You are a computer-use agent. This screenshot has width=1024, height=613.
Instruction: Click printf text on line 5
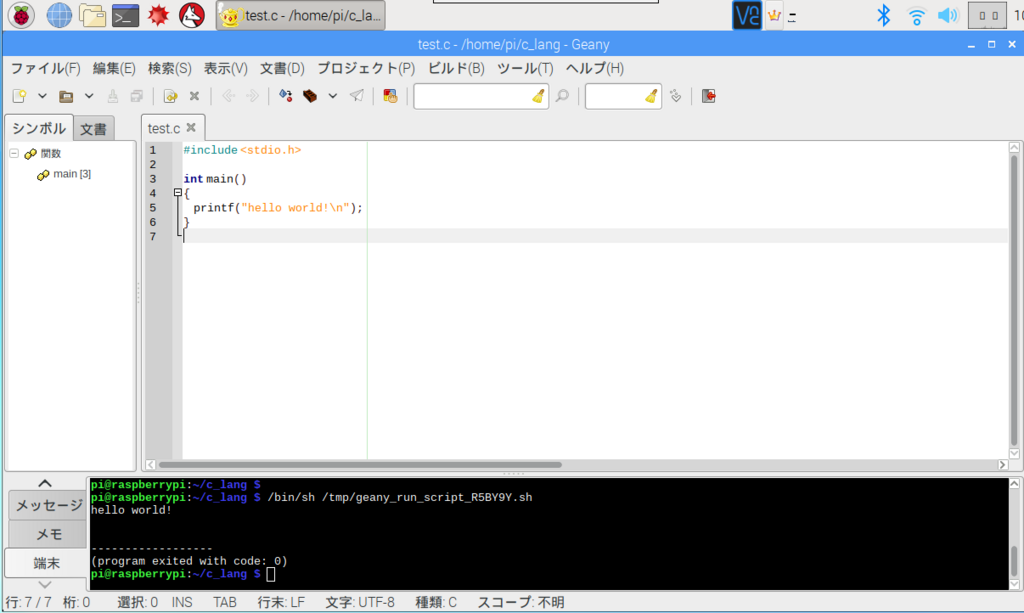click(x=214, y=208)
